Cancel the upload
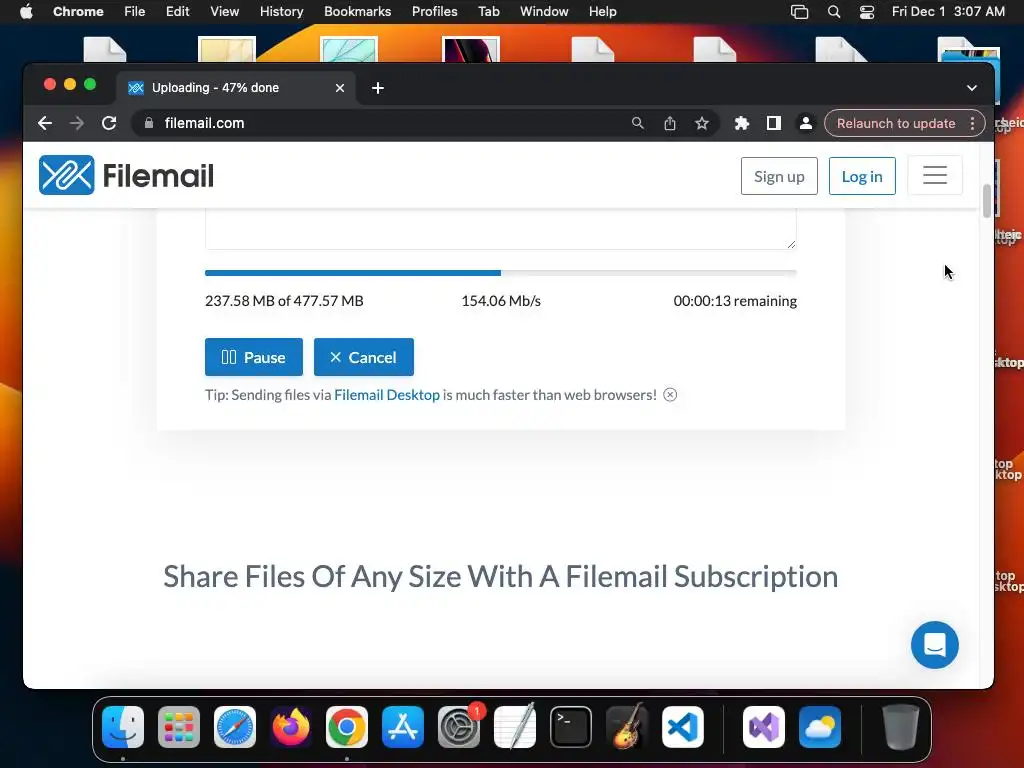Screen dimensions: 1024x768 (364, 357)
